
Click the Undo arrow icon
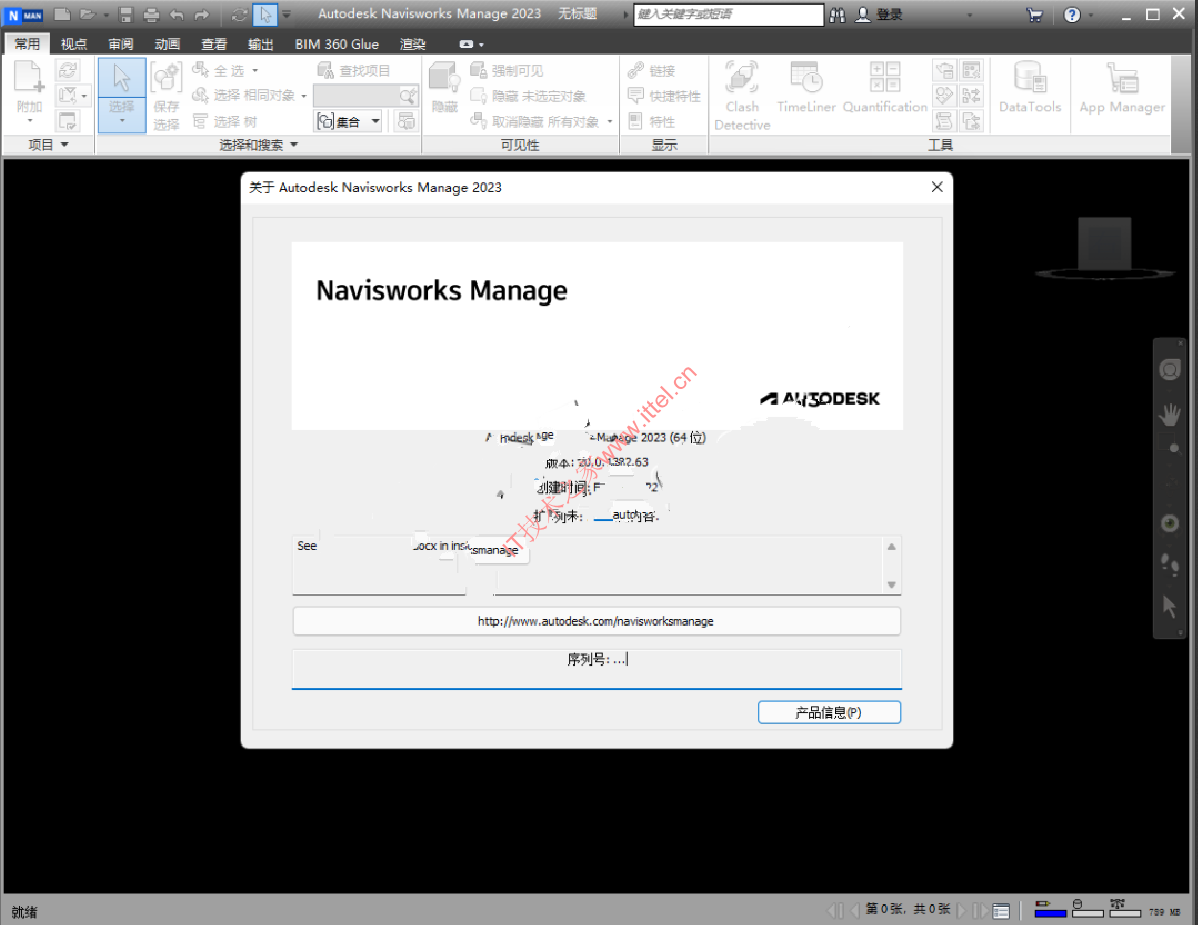(x=176, y=15)
